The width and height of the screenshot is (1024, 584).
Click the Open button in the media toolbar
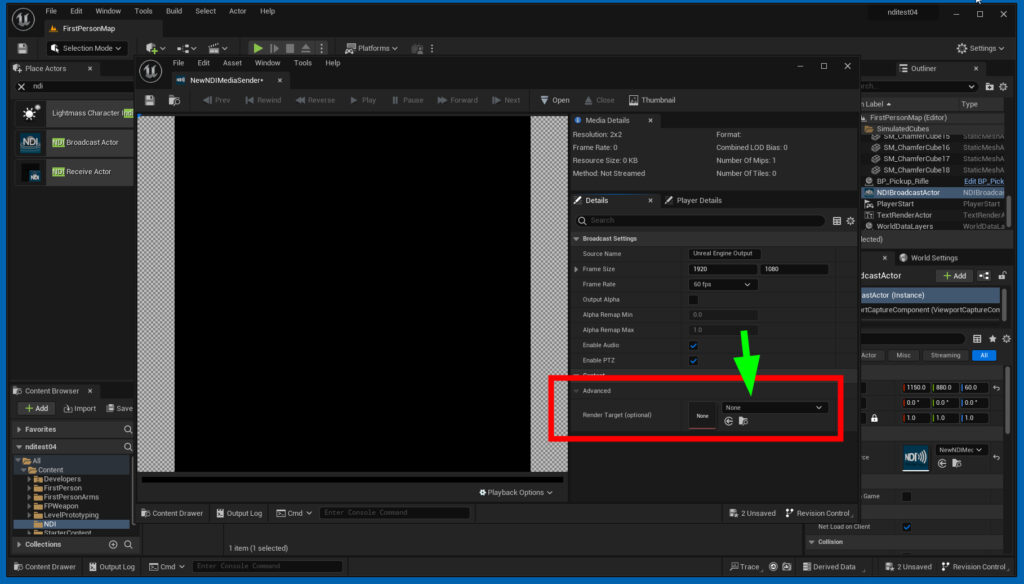coord(555,100)
